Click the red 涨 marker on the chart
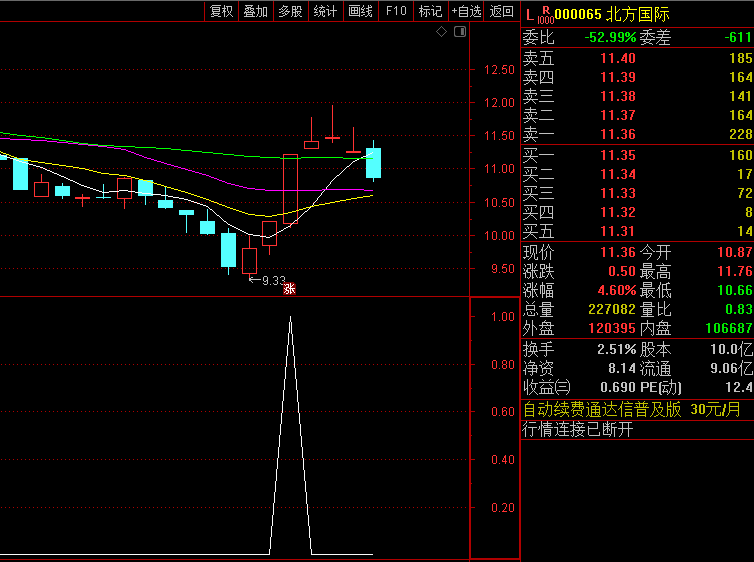 point(289,289)
